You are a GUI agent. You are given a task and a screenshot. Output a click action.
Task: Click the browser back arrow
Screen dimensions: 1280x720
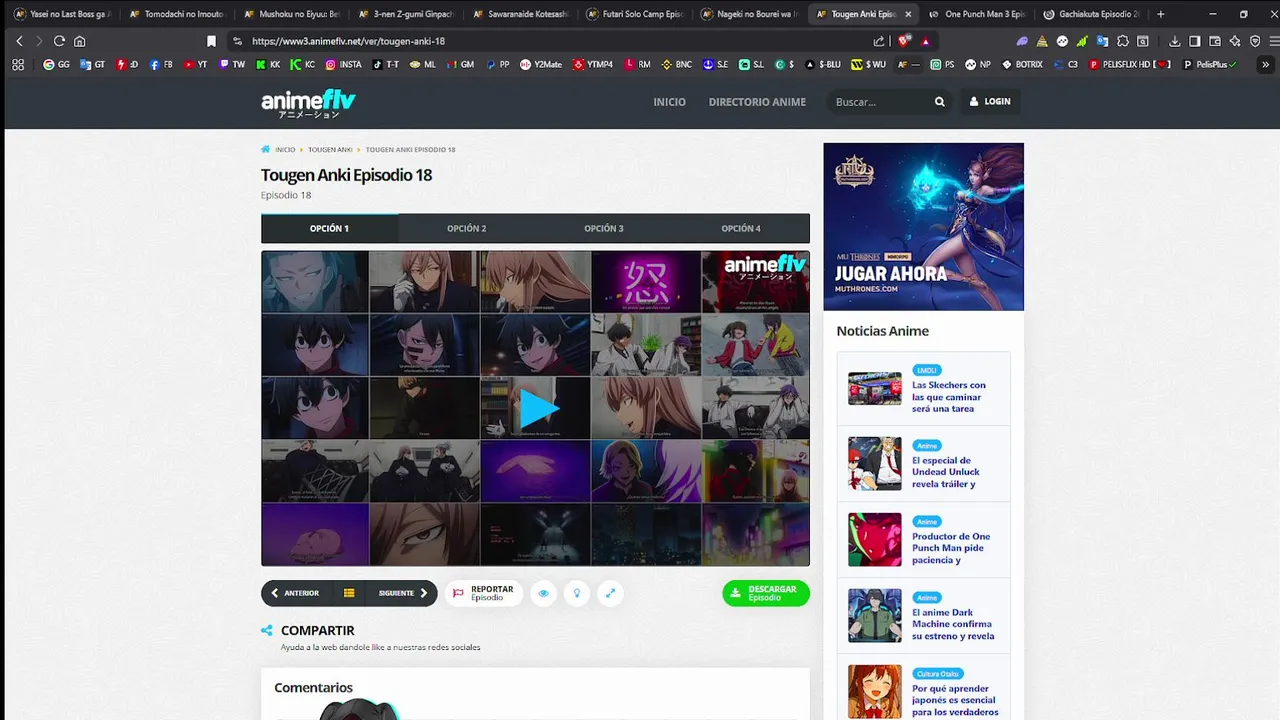click(19, 41)
